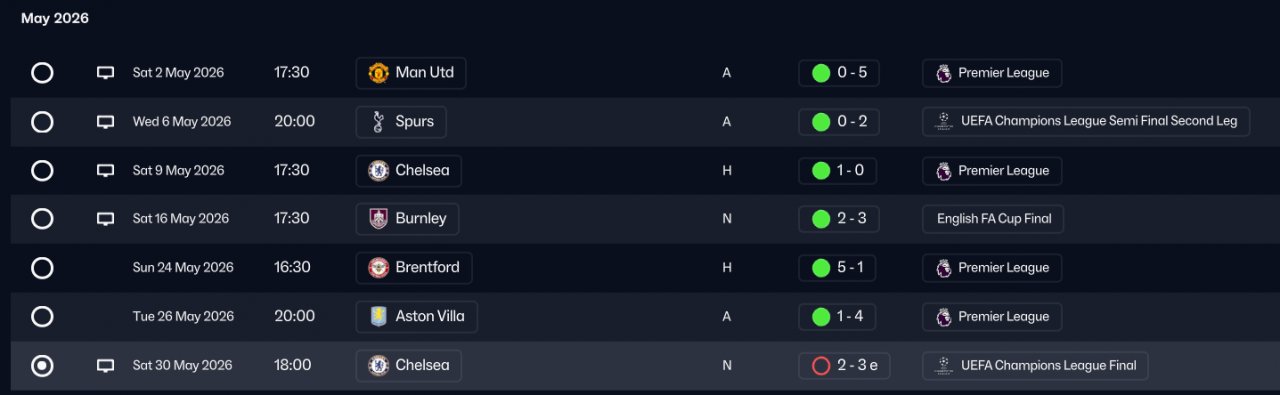Viewport: 1280px width, 395px height.
Task: Click green win indicator on 5 - 1 result
Action: [x=821, y=268]
